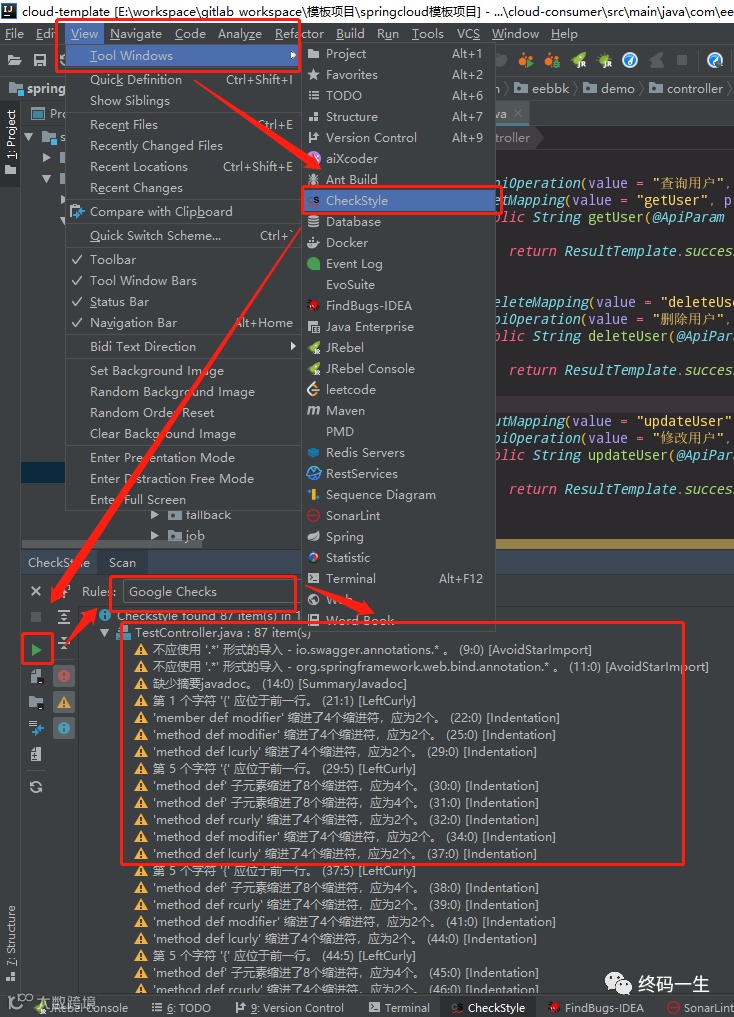This screenshot has width=734, height=1017.
Task: Open Redis Servers tool window entry
Action: (398, 453)
